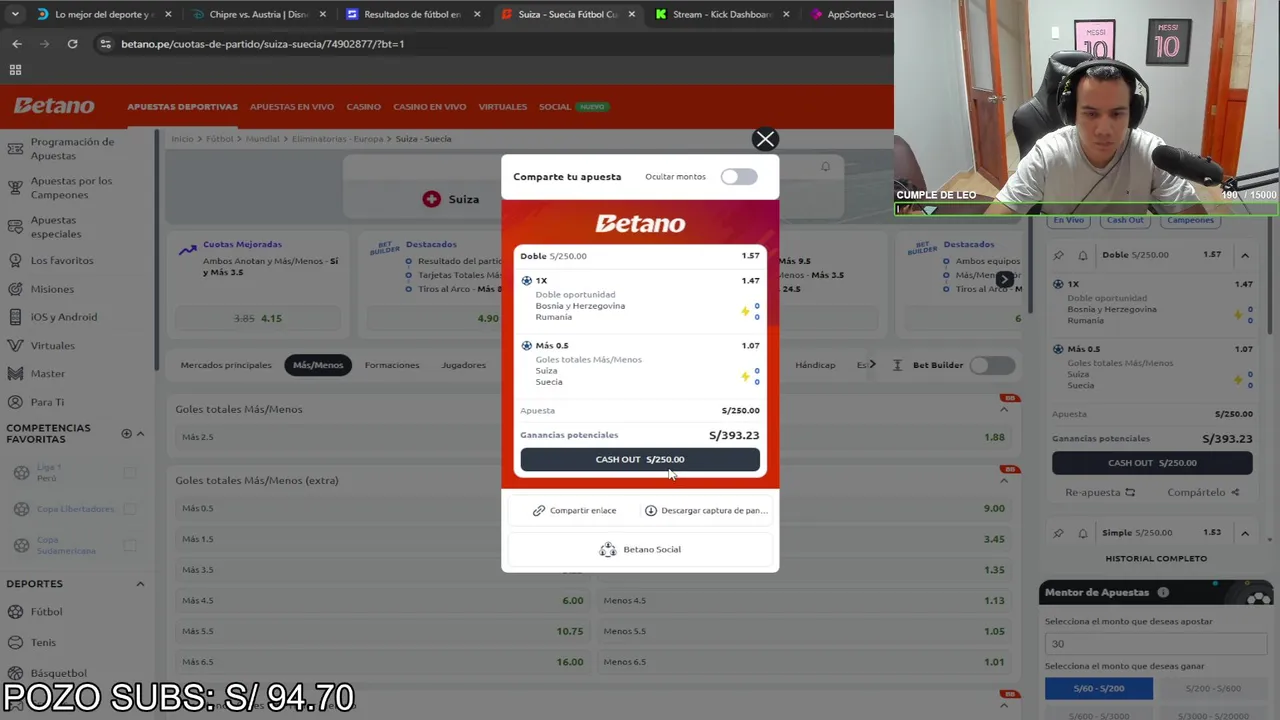The height and width of the screenshot is (720, 1280).
Task: Toggle Liga 1 Perú checkbox
Action: (129, 473)
